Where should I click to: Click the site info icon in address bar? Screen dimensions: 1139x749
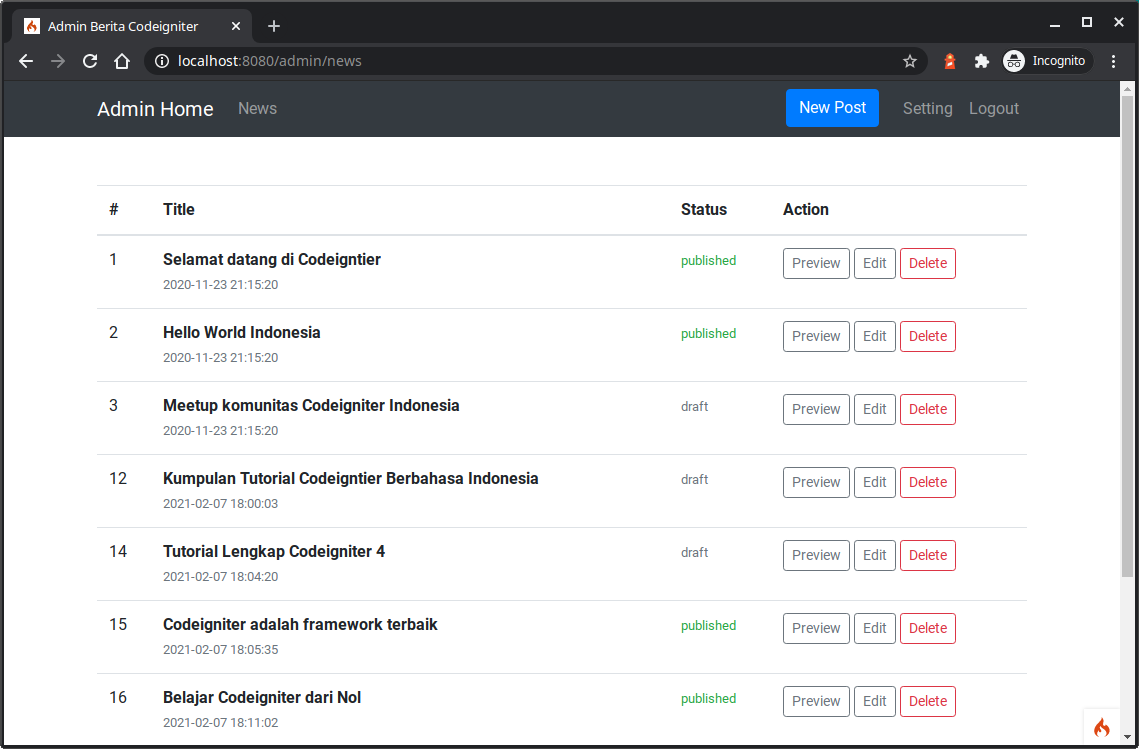point(161,61)
